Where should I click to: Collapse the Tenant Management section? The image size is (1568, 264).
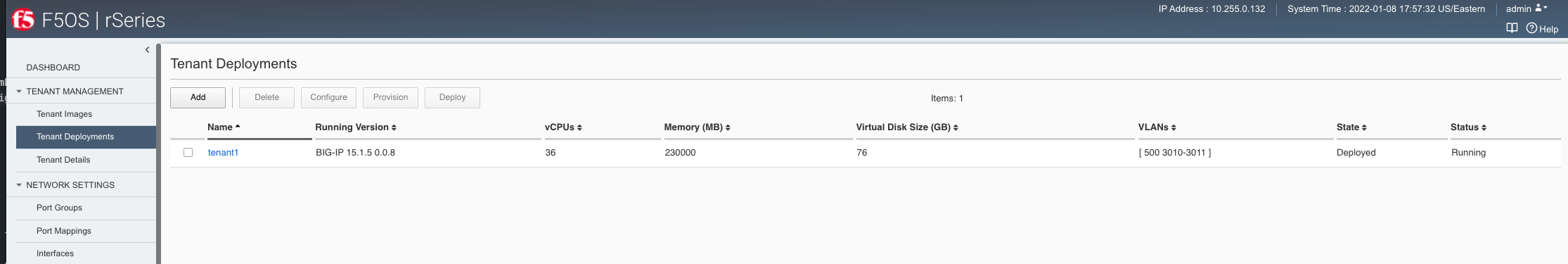point(19,92)
